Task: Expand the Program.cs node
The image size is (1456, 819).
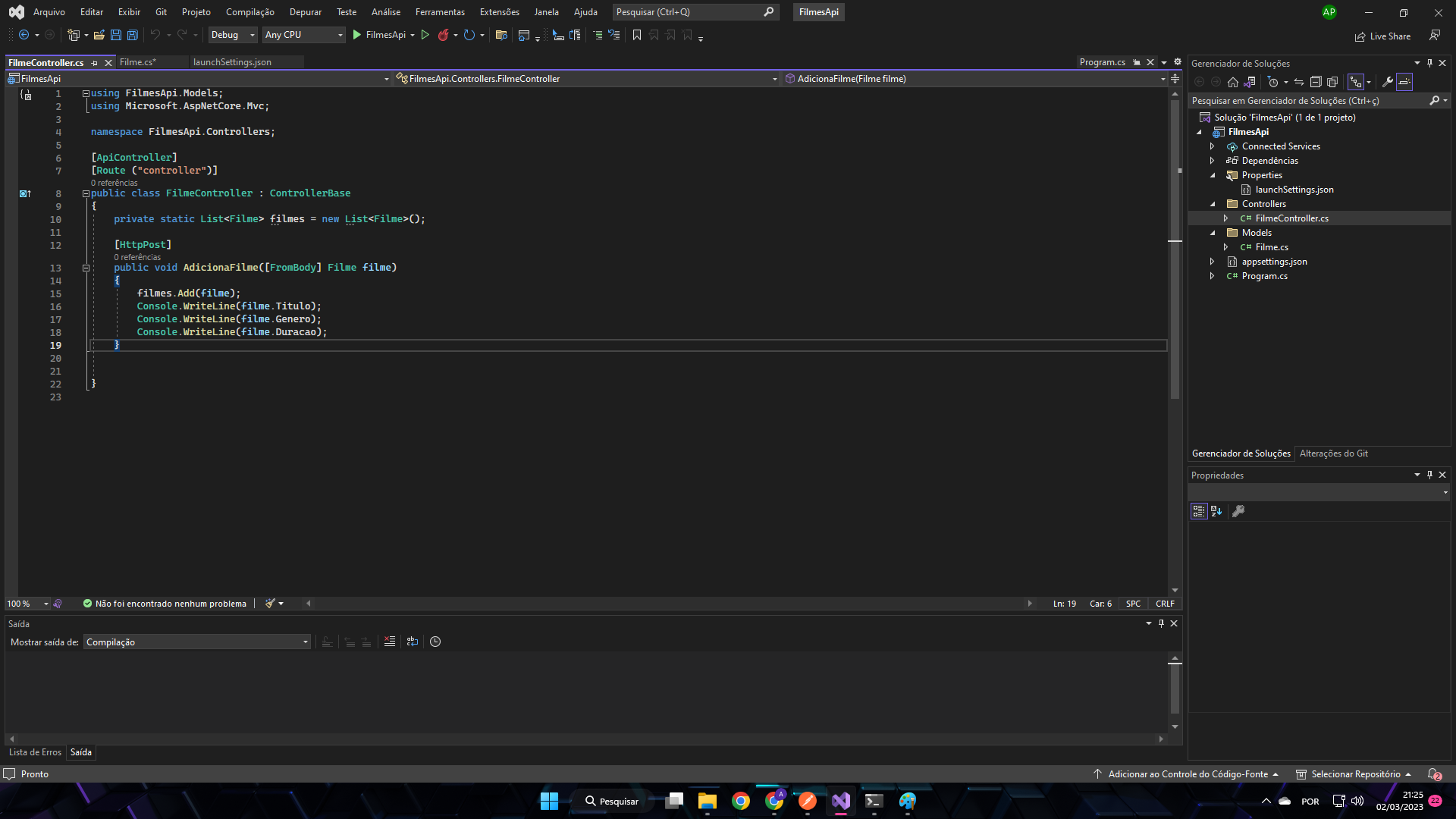Action: [x=1212, y=276]
